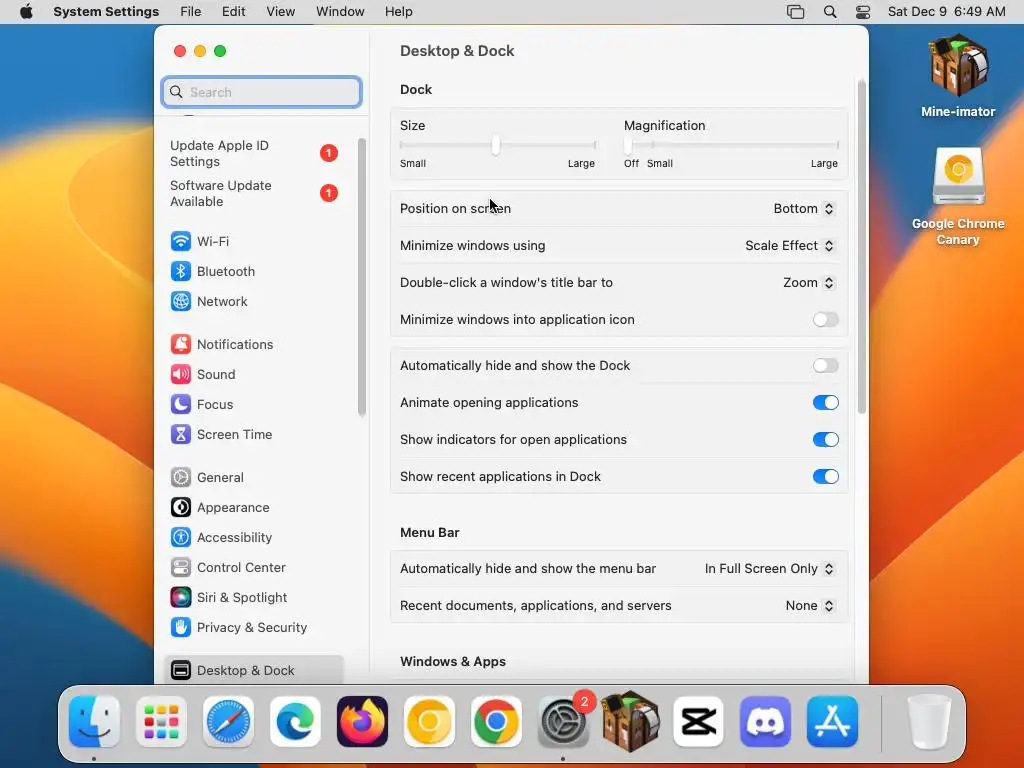Image resolution: width=1024 pixels, height=768 pixels.
Task: Launch Finder from the Dock
Action: pos(94,722)
